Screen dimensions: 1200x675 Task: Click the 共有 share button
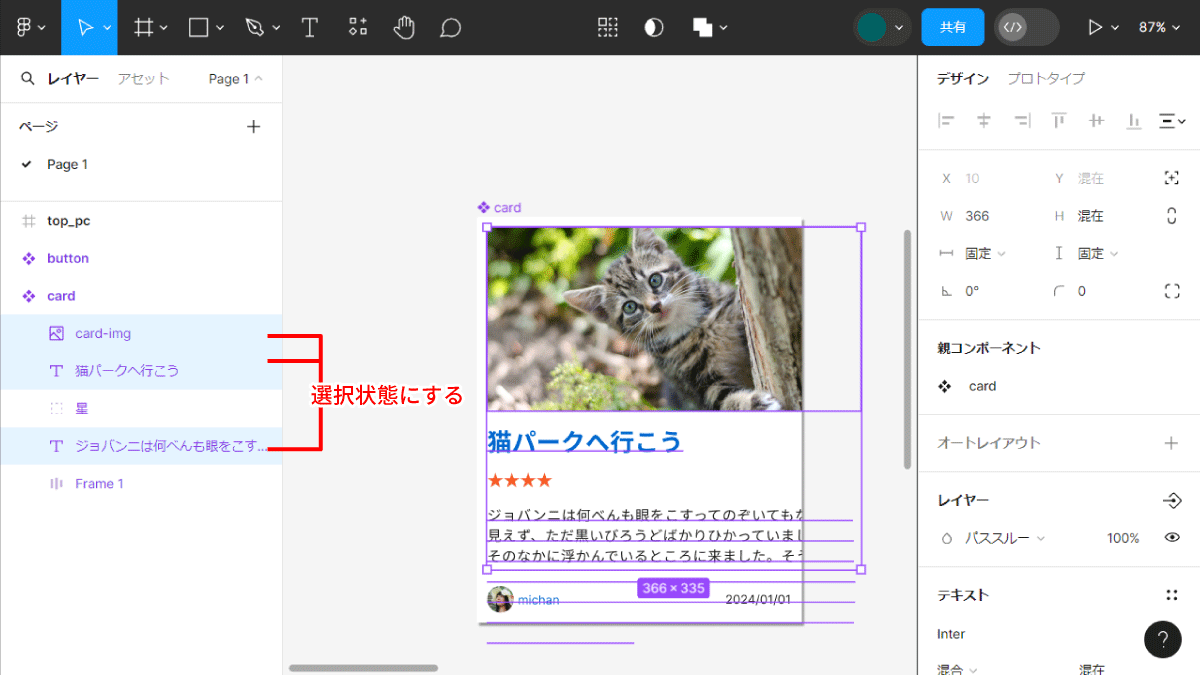(x=953, y=27)
